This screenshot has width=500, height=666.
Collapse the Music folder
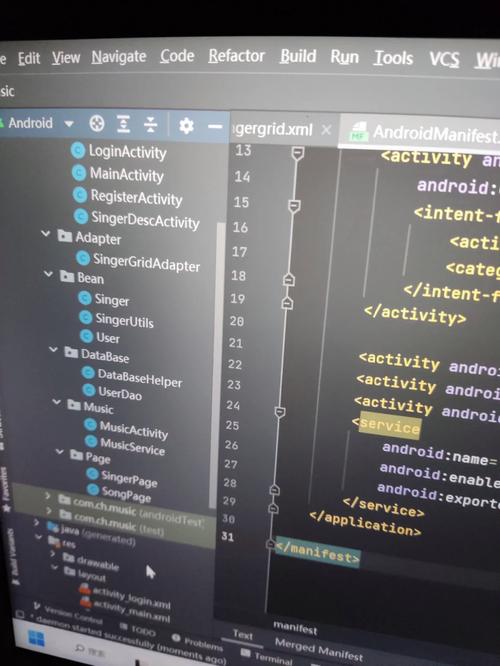point(56,402)
